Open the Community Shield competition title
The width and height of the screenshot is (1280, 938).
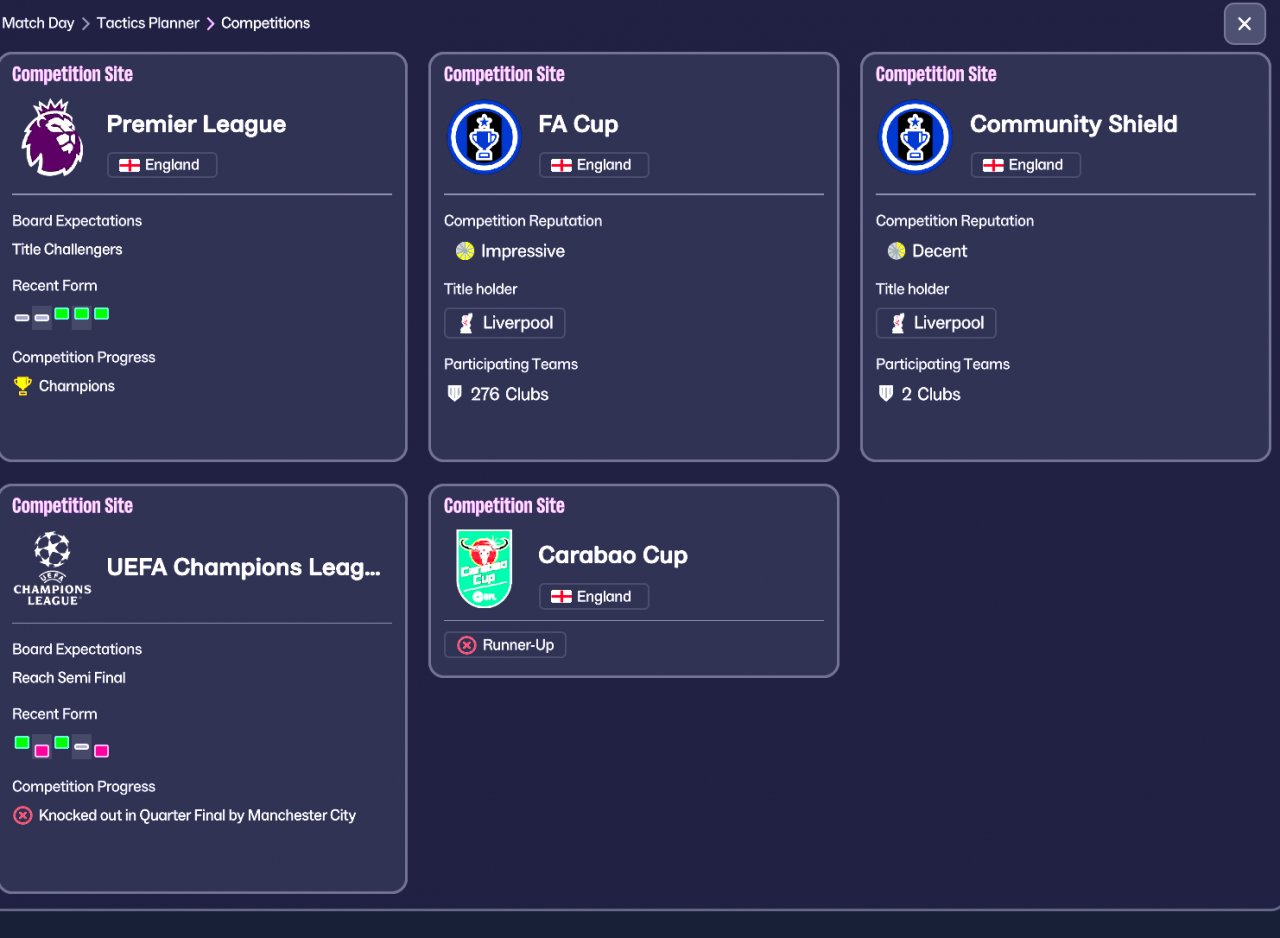click(1073, 124)
